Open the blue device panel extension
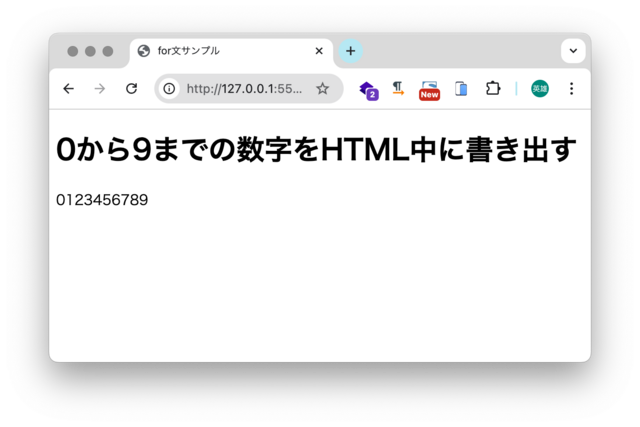640x427 pixels. point(461,89)
